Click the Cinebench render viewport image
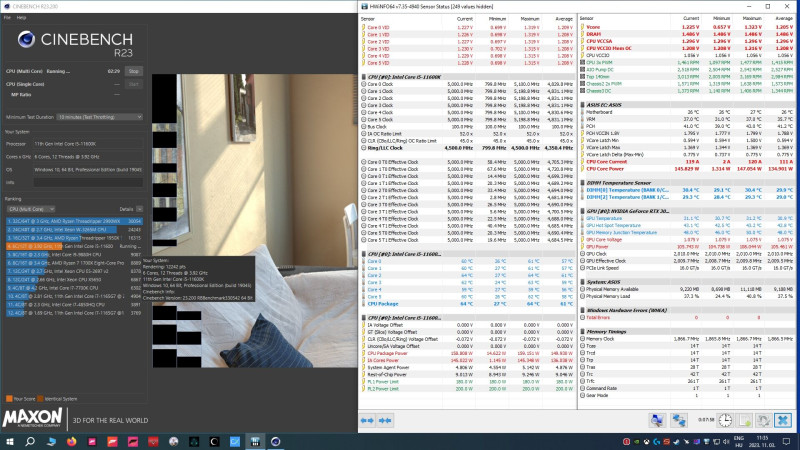800x450 pixels. point(254,220)
